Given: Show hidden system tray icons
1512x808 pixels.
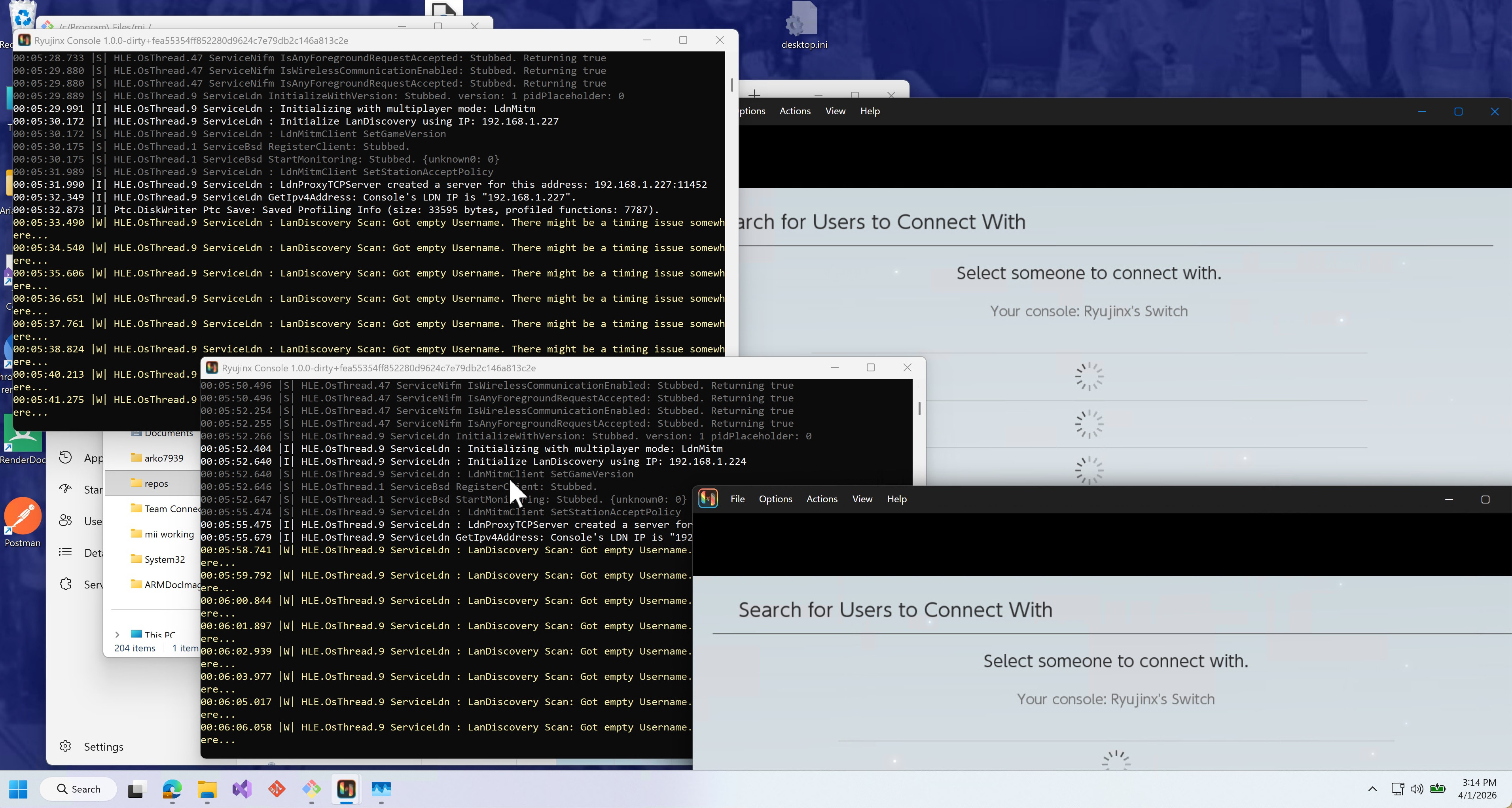Looking at the screenshot, I should [1372, 789].
